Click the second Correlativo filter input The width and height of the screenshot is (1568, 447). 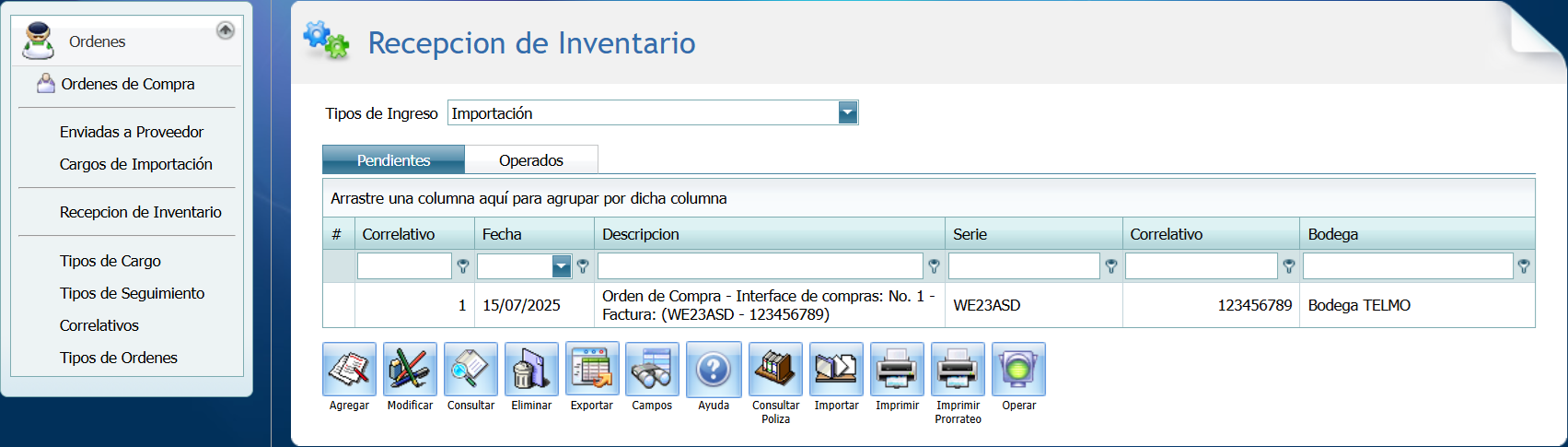(x=1202, y=266)
